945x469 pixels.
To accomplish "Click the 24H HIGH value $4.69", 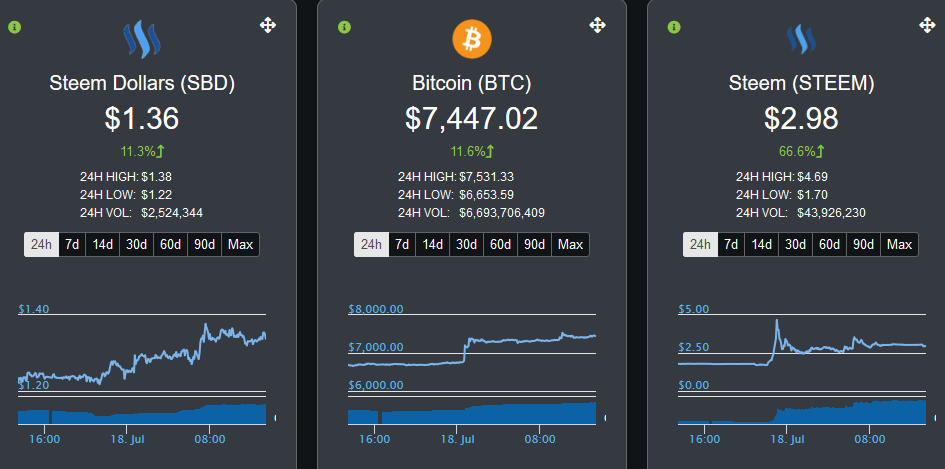I will (x=812, y=177).
